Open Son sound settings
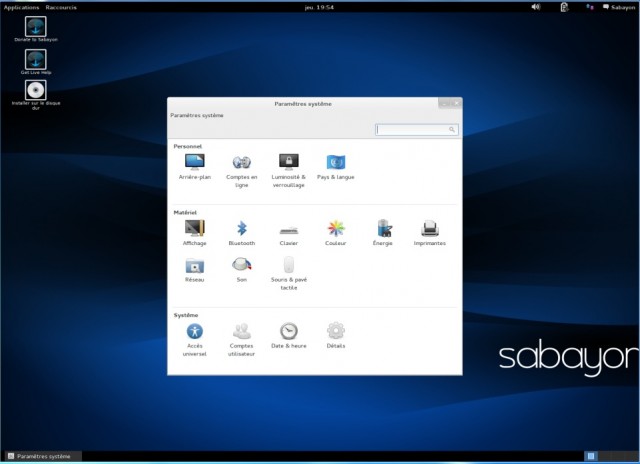640x464 pixels. (242, 269)
